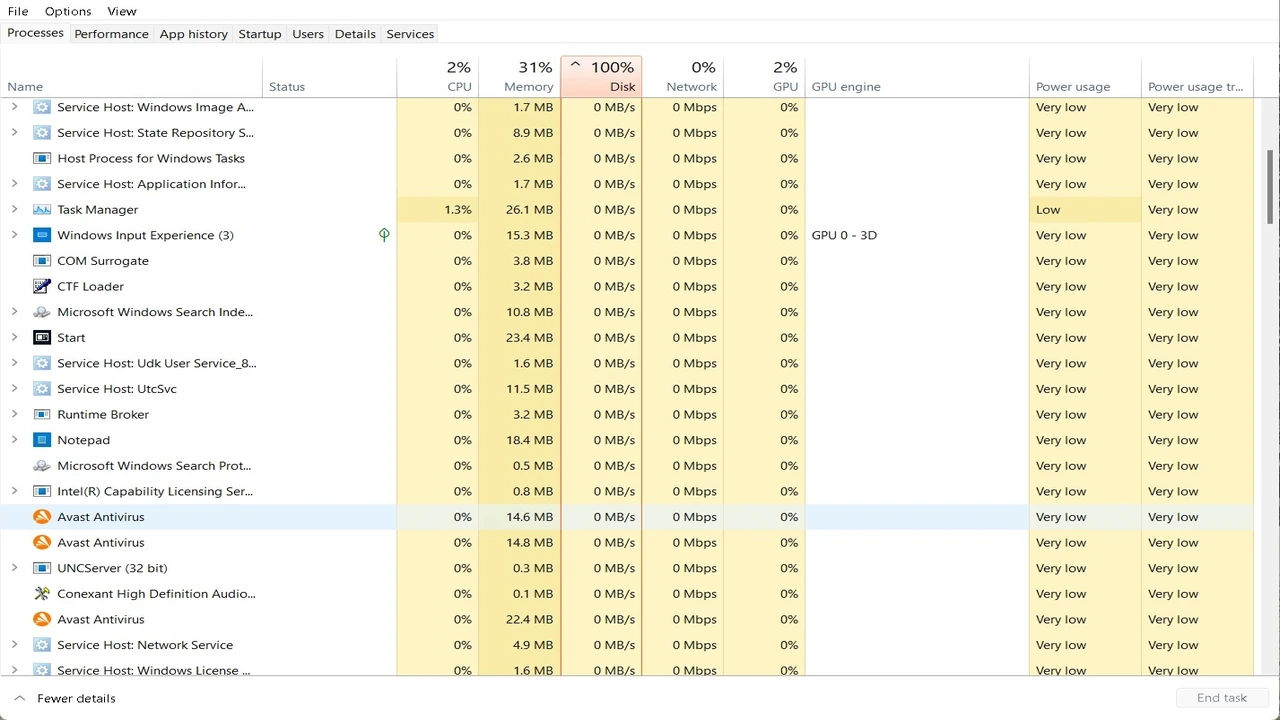Click the Notepad process icon

pos(42,440)
